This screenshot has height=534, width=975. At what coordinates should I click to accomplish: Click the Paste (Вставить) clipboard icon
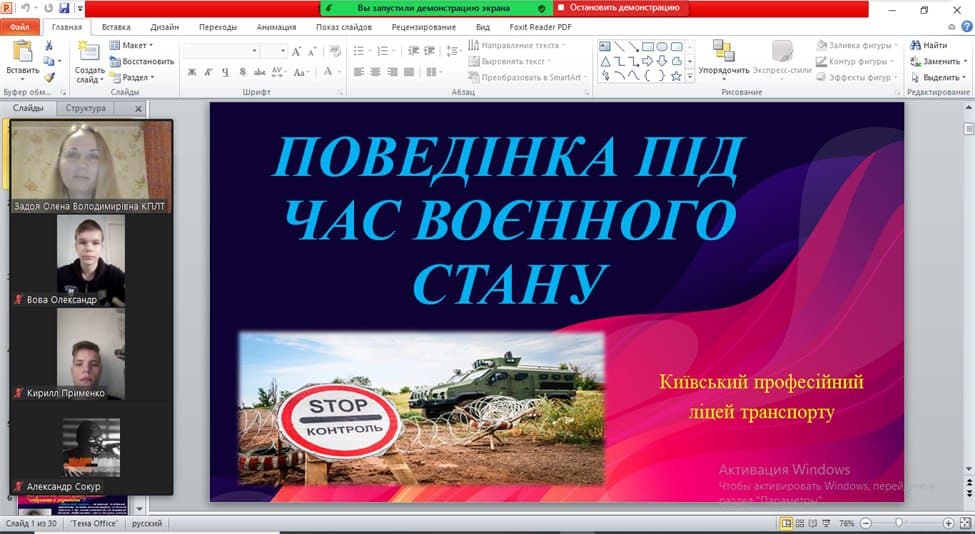coord(22,52)
